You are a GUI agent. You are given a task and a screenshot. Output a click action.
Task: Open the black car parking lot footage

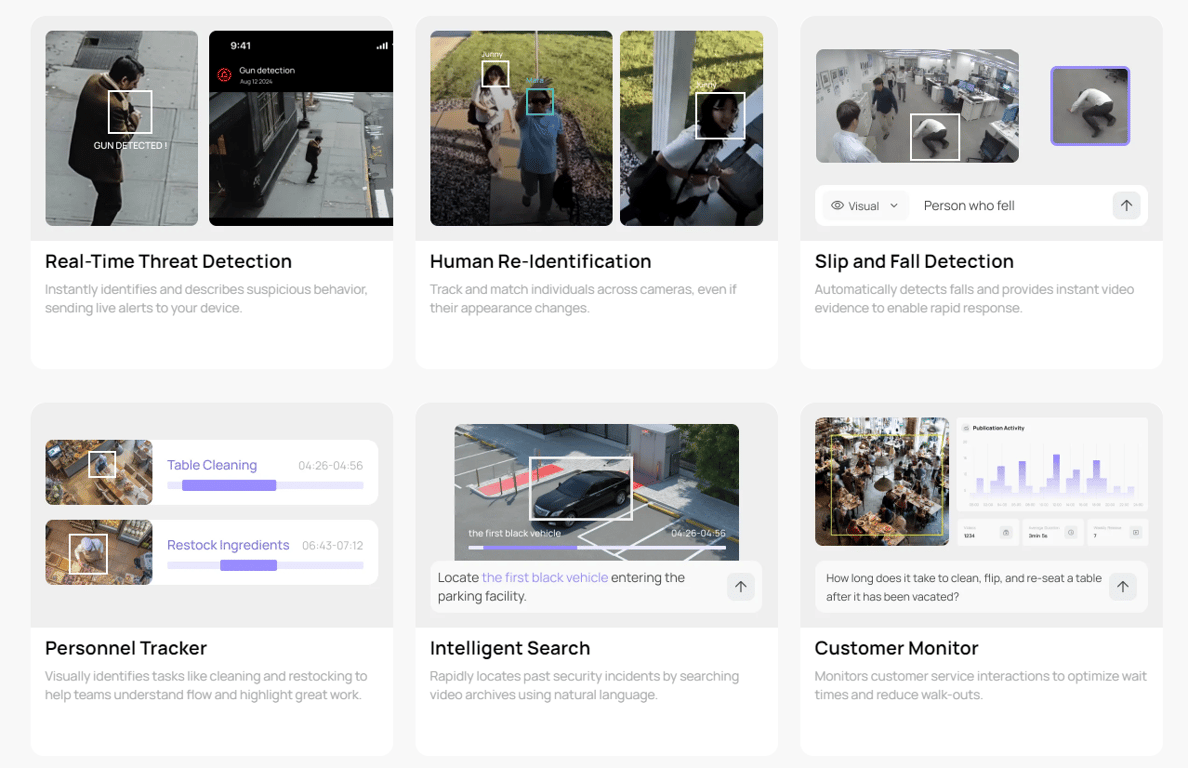(x=596, y=492)
